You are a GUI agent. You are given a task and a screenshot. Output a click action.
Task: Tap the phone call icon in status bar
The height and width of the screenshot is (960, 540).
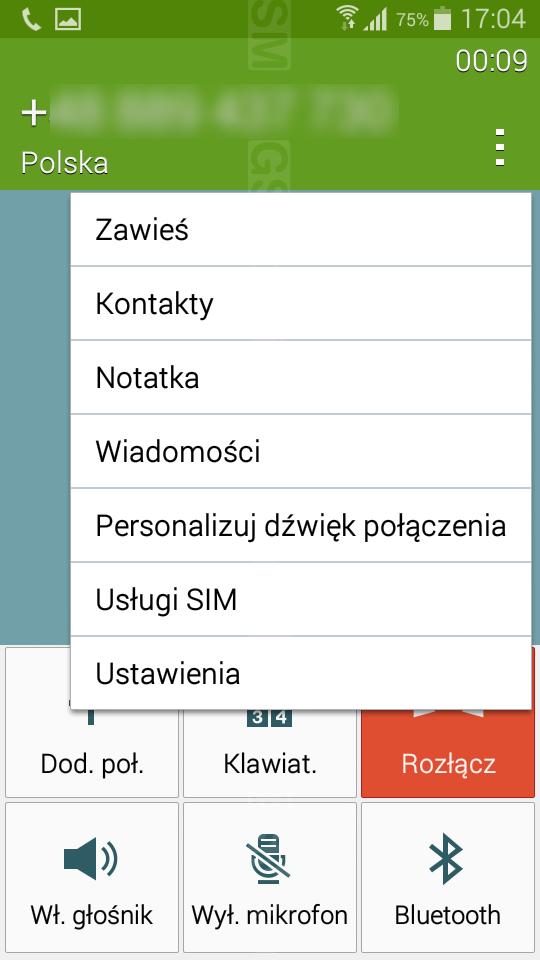[x=31, y=20]
